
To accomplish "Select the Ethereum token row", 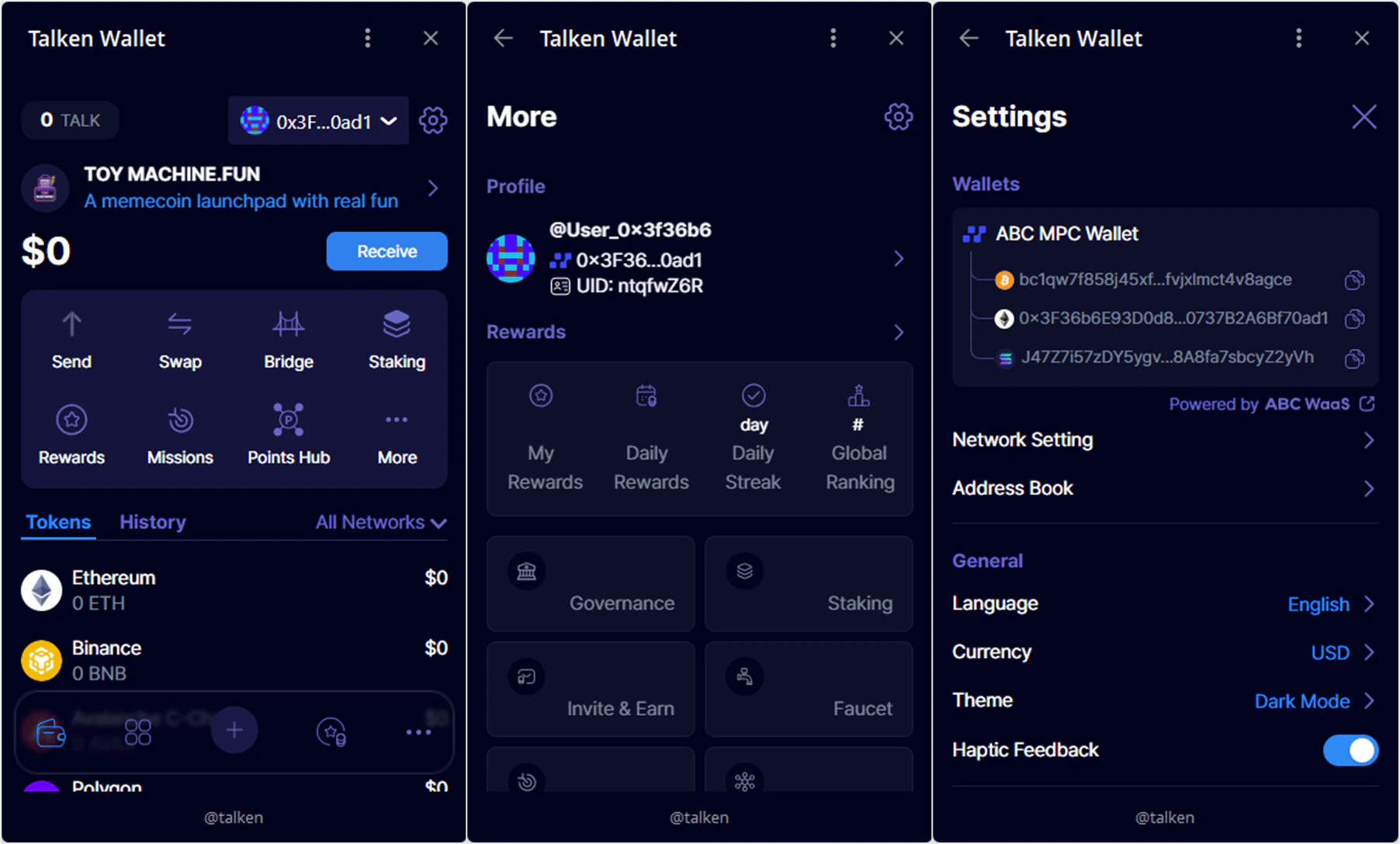I will pos(234,590).
